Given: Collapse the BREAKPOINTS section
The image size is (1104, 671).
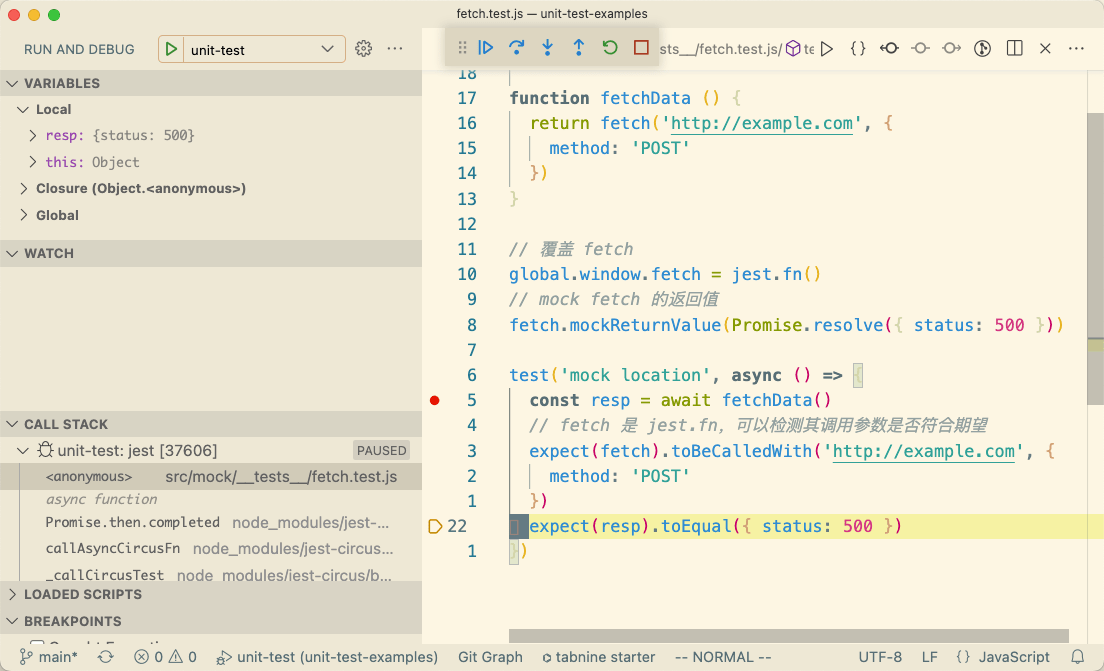Looking at the screenshot, I should coord(211,621).
